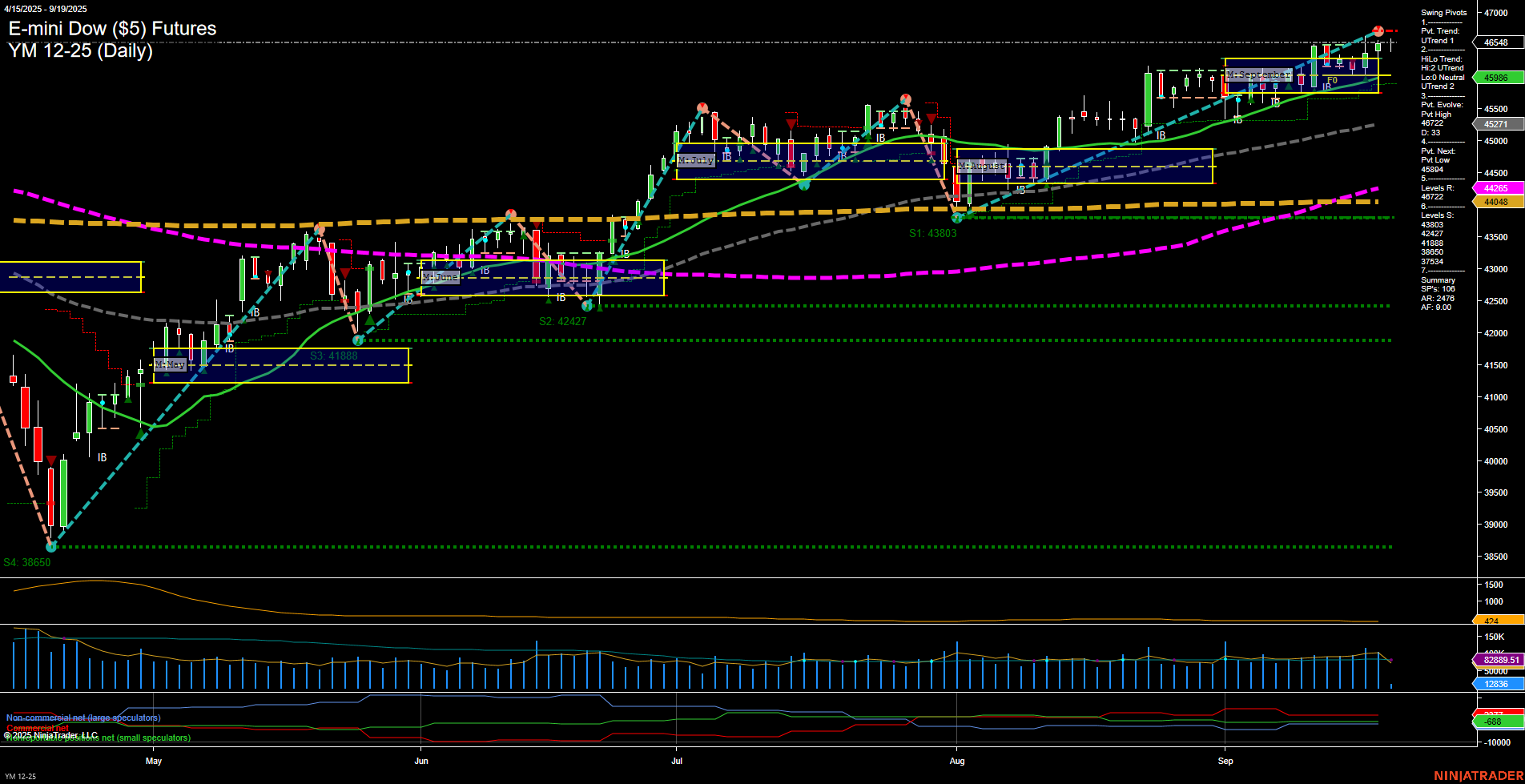This screenshot has width=1525, height=784.
Task: Click the green -688 value marker
Action: pyautogui.click(x=1497, y=722)
